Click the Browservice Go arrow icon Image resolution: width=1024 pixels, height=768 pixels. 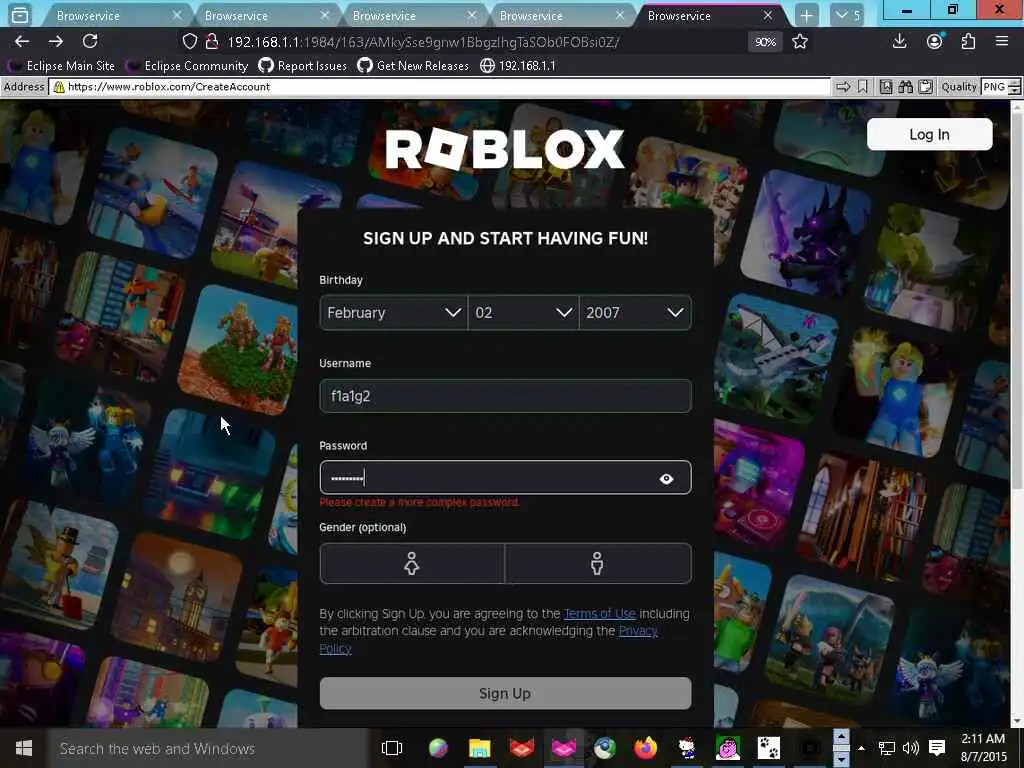tap(843, 87)
